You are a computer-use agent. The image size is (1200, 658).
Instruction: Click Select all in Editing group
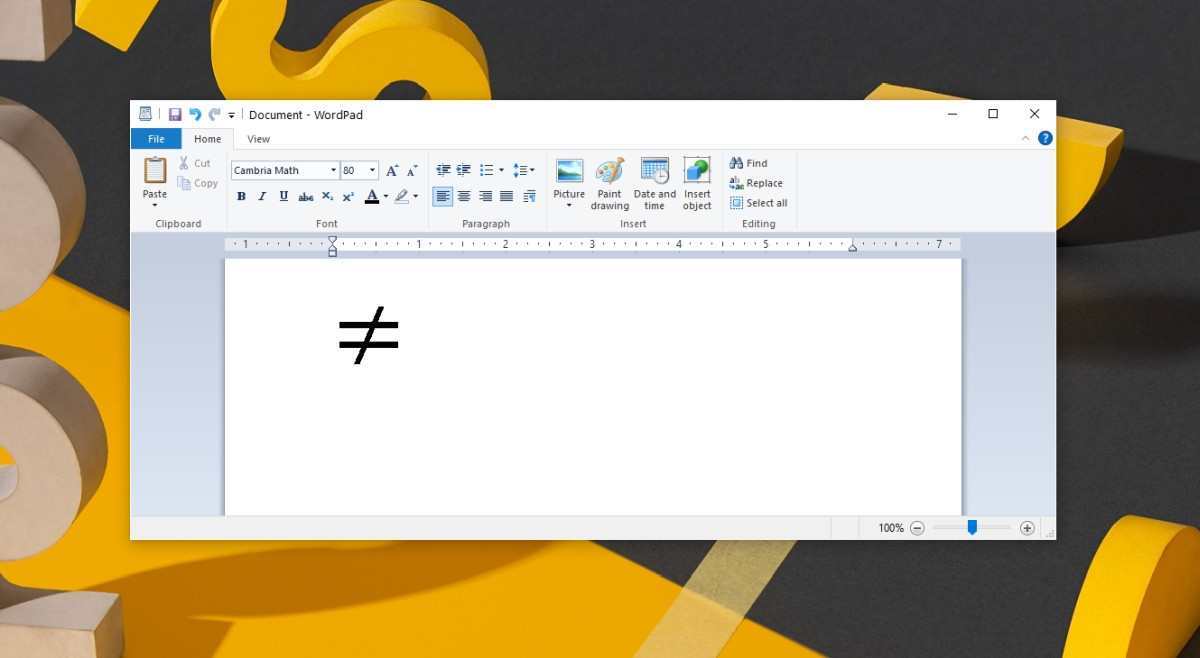[x=759, y=203]
